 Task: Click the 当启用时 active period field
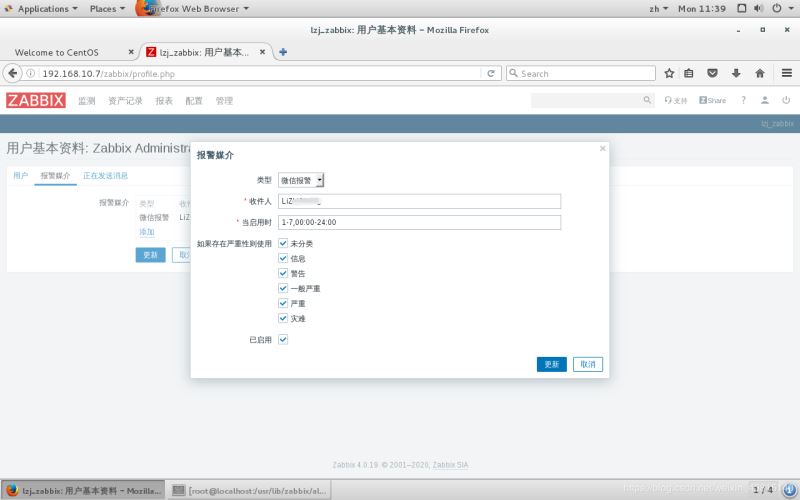(x=419, y=222)
